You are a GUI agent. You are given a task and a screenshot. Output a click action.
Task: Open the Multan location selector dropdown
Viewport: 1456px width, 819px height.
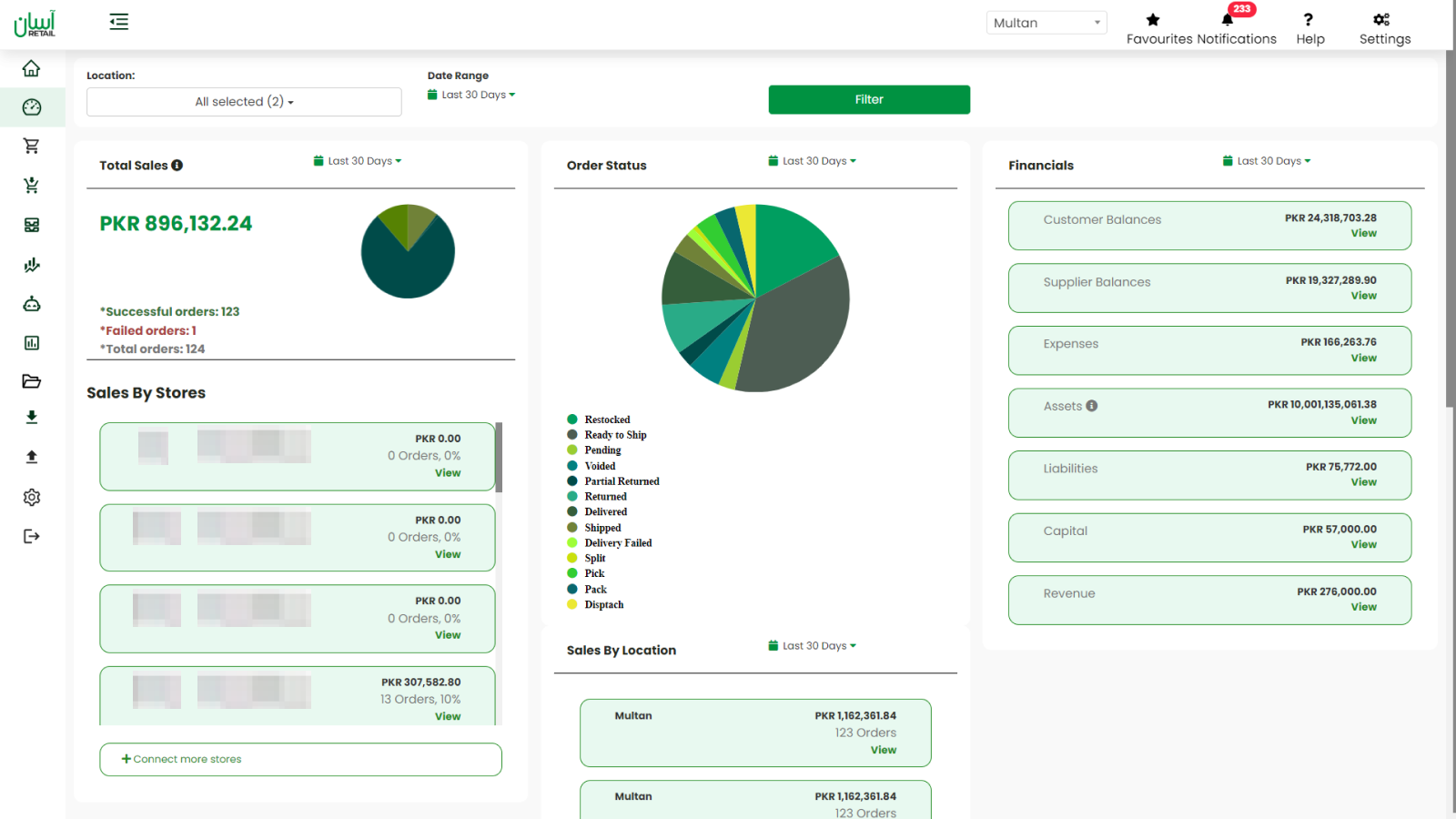(1046, 22)
